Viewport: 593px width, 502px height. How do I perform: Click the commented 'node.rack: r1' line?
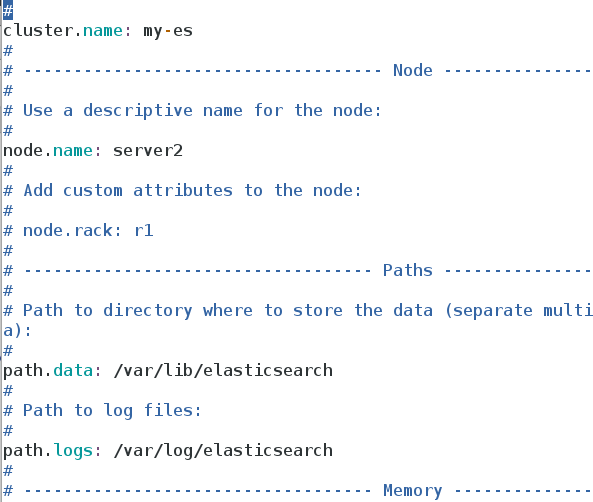[x=78, y=230]
